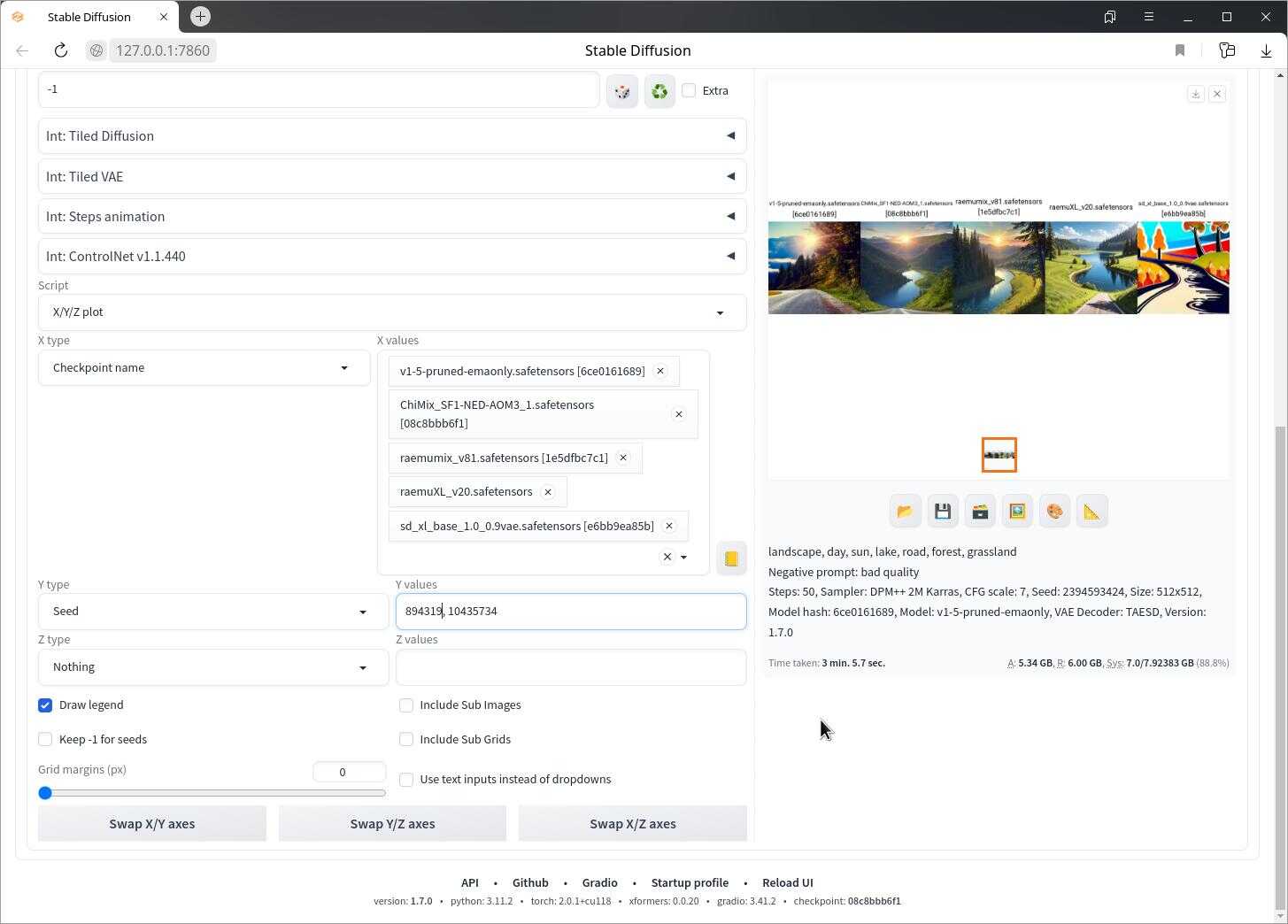Open the Gradio footer link
Viewport: 1288px width, 924px height.
point(600,882)
